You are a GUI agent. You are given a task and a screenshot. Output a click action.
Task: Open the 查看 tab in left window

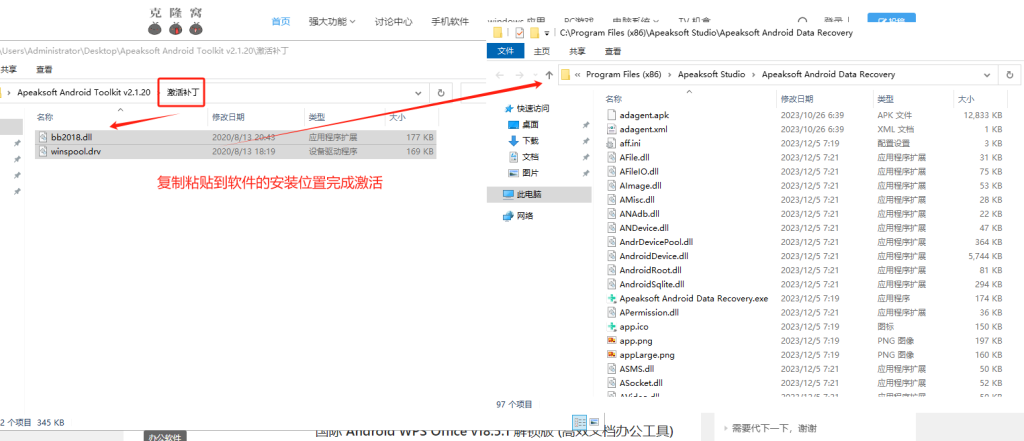(x=44, y=69)
